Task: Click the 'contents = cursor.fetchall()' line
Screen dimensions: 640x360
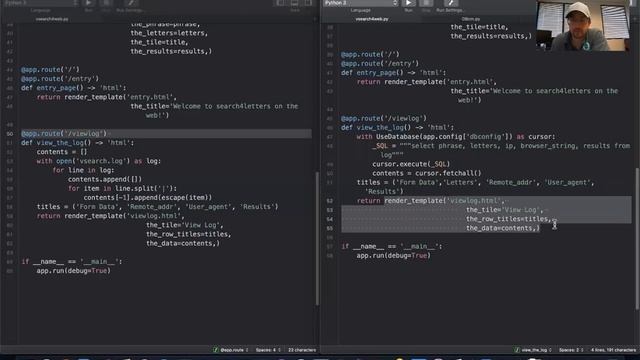Action: pos(427,173)
